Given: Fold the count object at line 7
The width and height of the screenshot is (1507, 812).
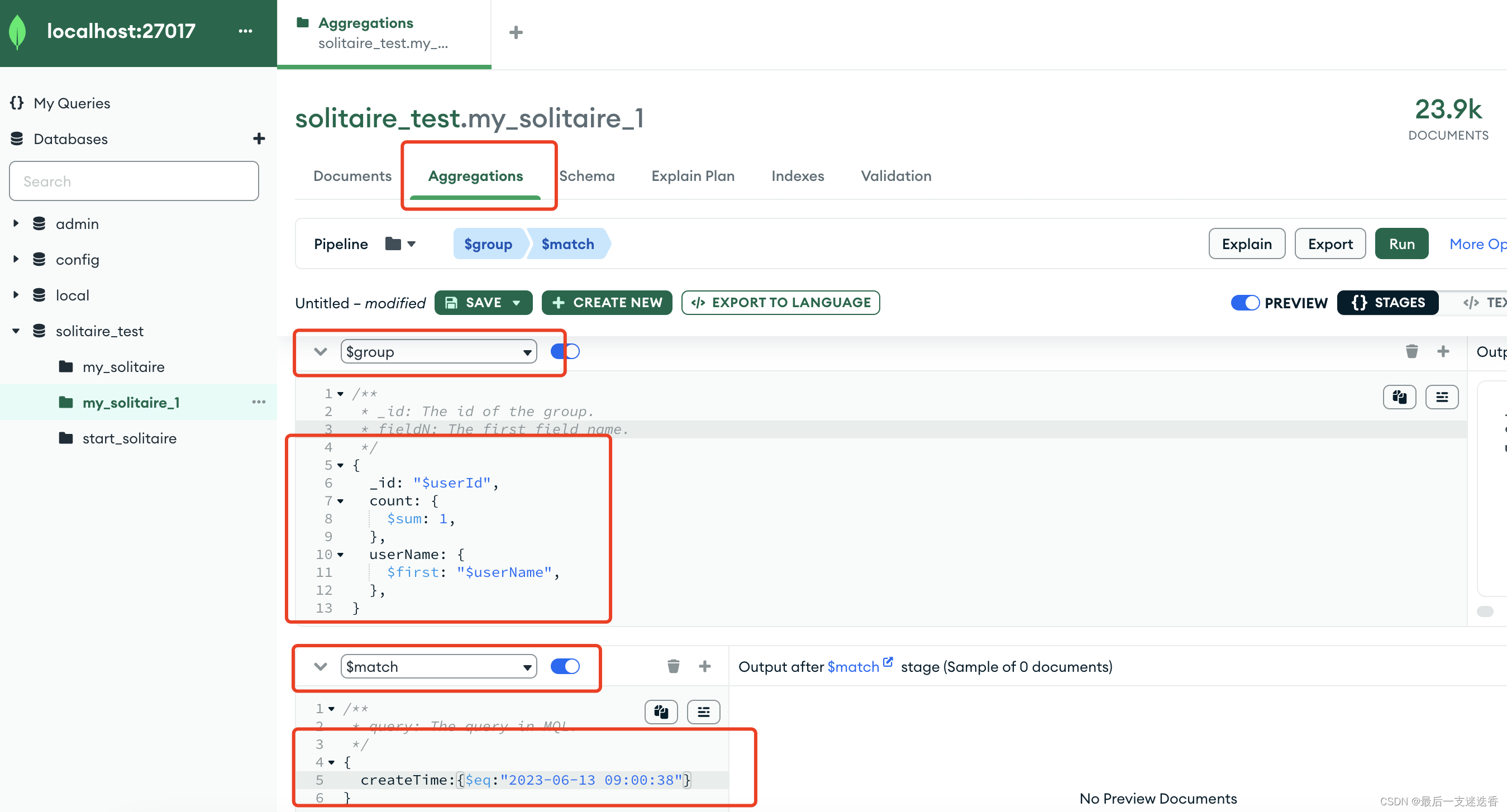Looking at the screenshot, I should (340, 501).
